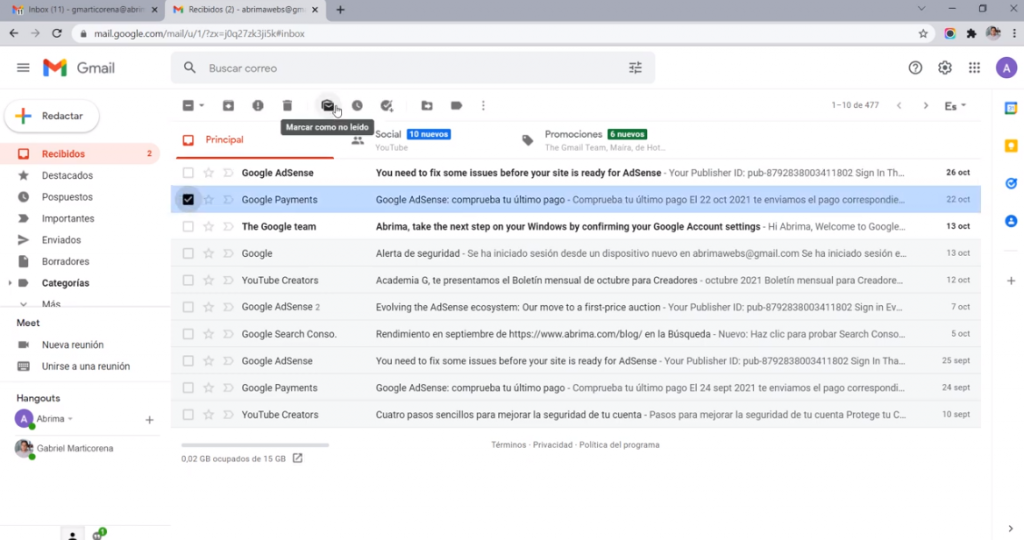Mark selected email as unread
The image size is (1024, 540).
pyautogui.click(x=327, y=106)
